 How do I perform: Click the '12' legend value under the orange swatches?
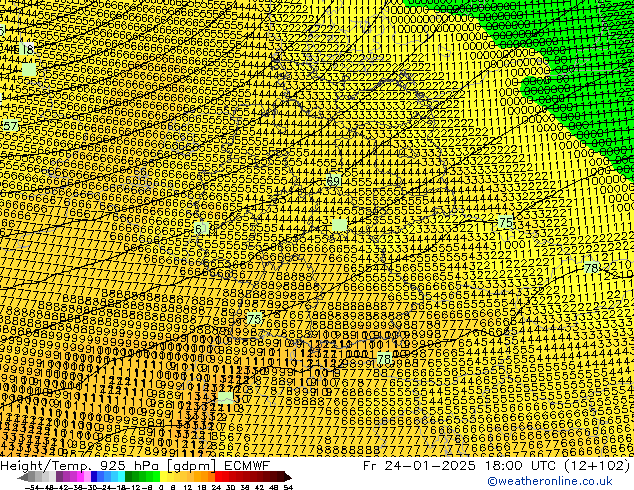tap(187, 487)
